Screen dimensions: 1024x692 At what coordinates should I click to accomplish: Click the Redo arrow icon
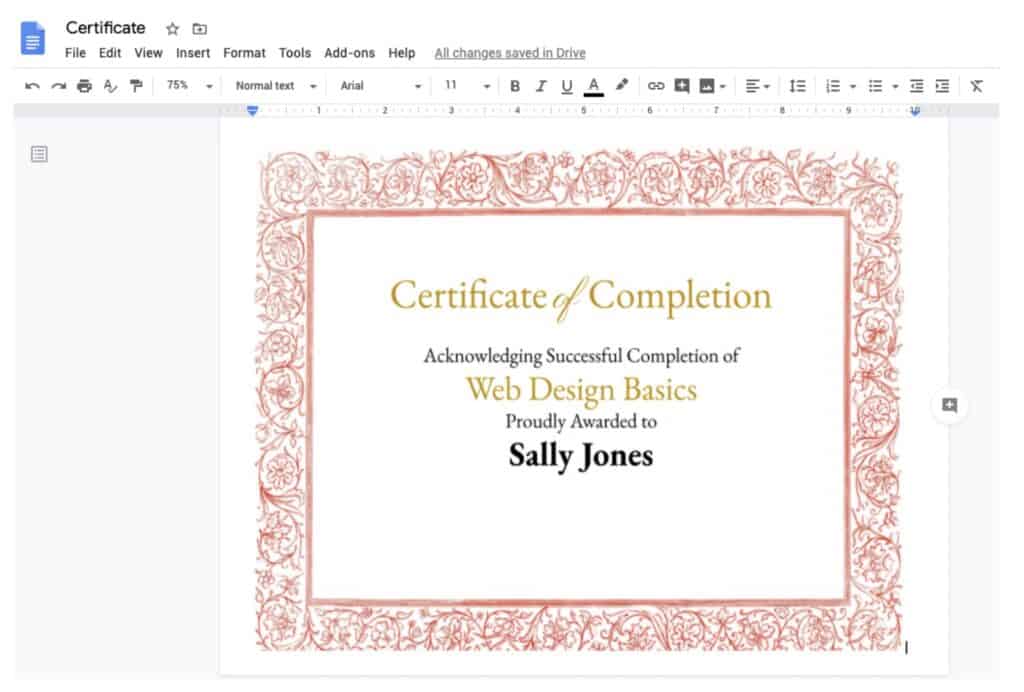[59, 86]
